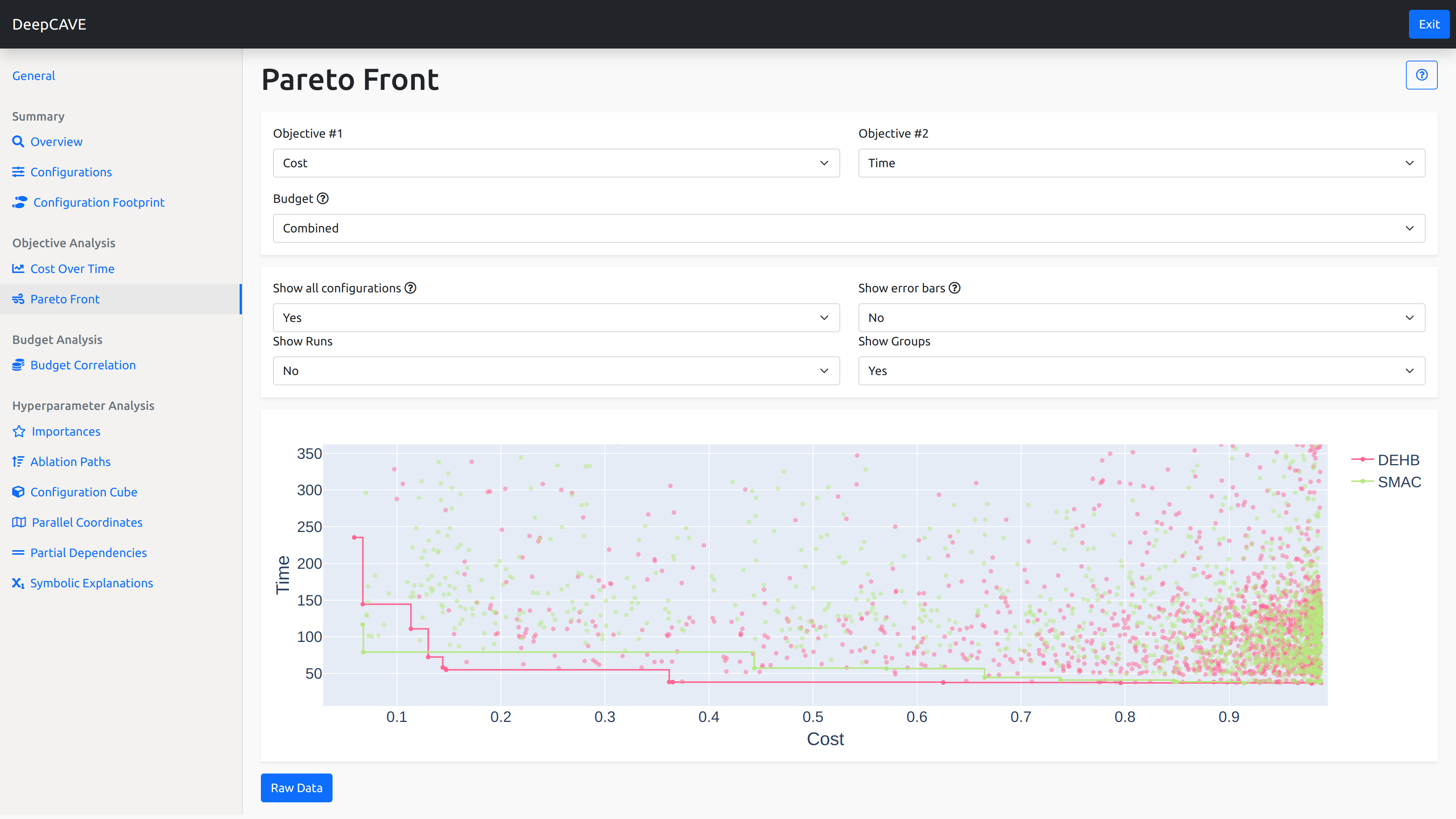The width and height of the screenshot is (1456, 819).
Task: Go to Overview page
Action: coord(56,141)
